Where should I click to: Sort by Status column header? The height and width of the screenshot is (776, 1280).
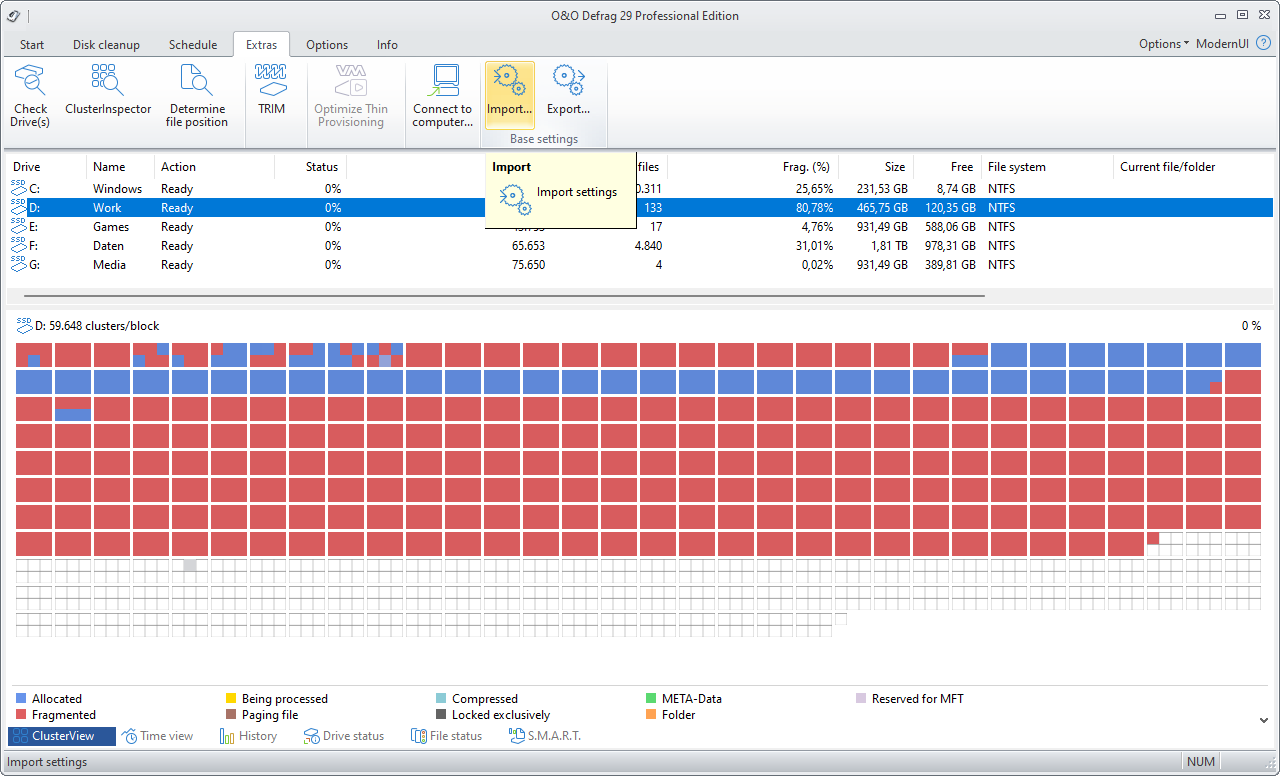311,167
